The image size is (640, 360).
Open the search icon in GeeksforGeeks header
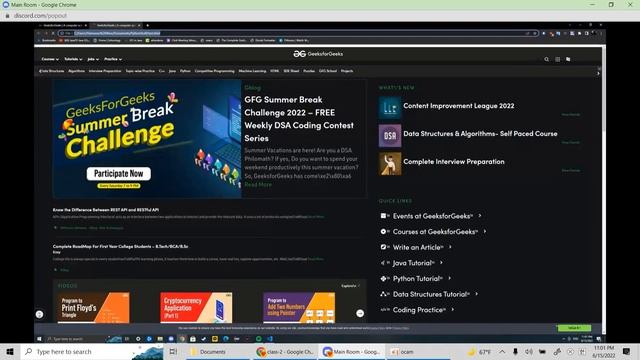(547, 59)
